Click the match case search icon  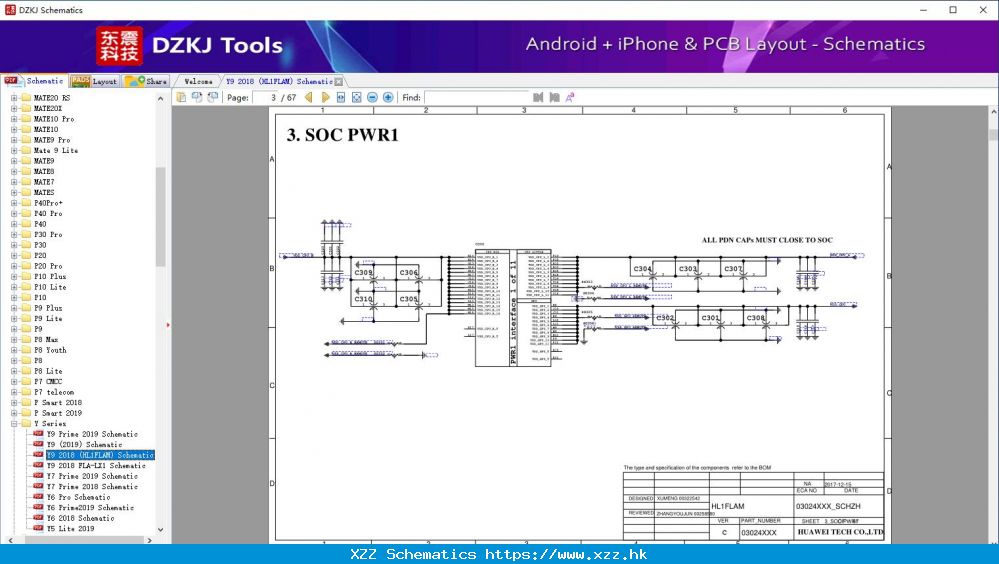[x=570, y=98]
